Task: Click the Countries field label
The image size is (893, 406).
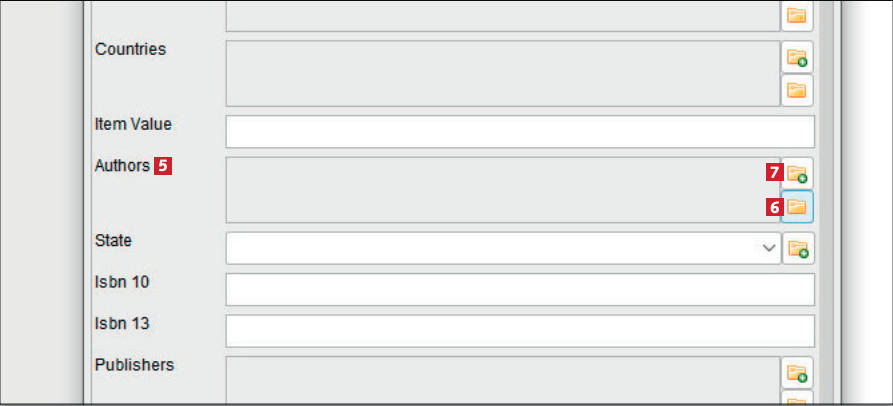Action: coord(130,49)
